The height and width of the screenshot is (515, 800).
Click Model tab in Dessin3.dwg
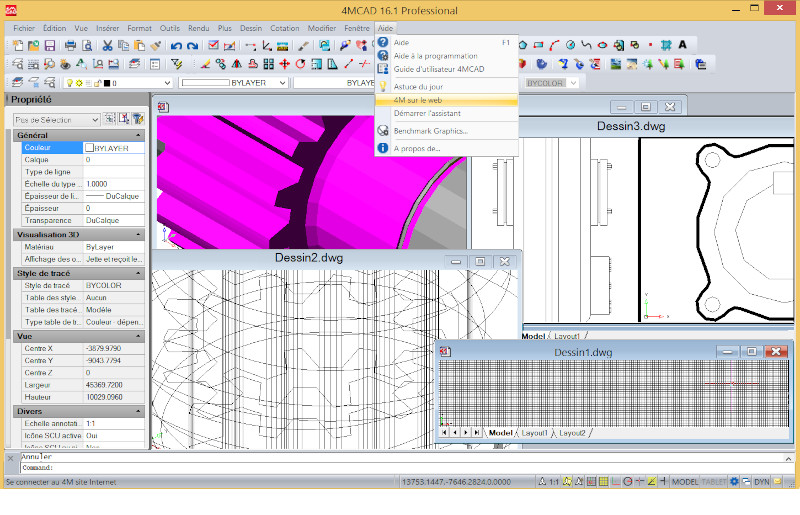(533, 336)
